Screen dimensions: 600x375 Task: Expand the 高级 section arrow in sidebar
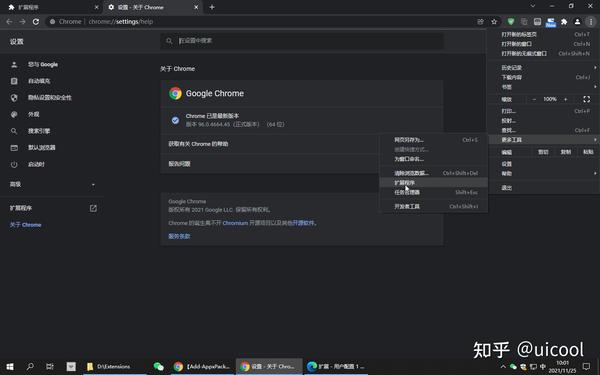point(93,185)
